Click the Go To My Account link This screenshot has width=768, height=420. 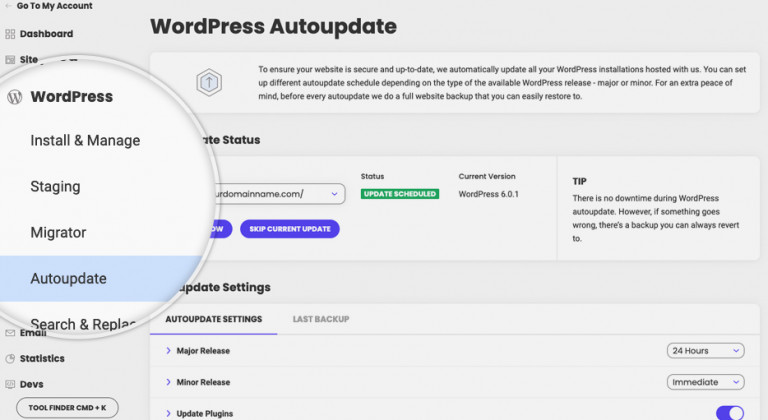pyautogui.click(x=54, y=6)
